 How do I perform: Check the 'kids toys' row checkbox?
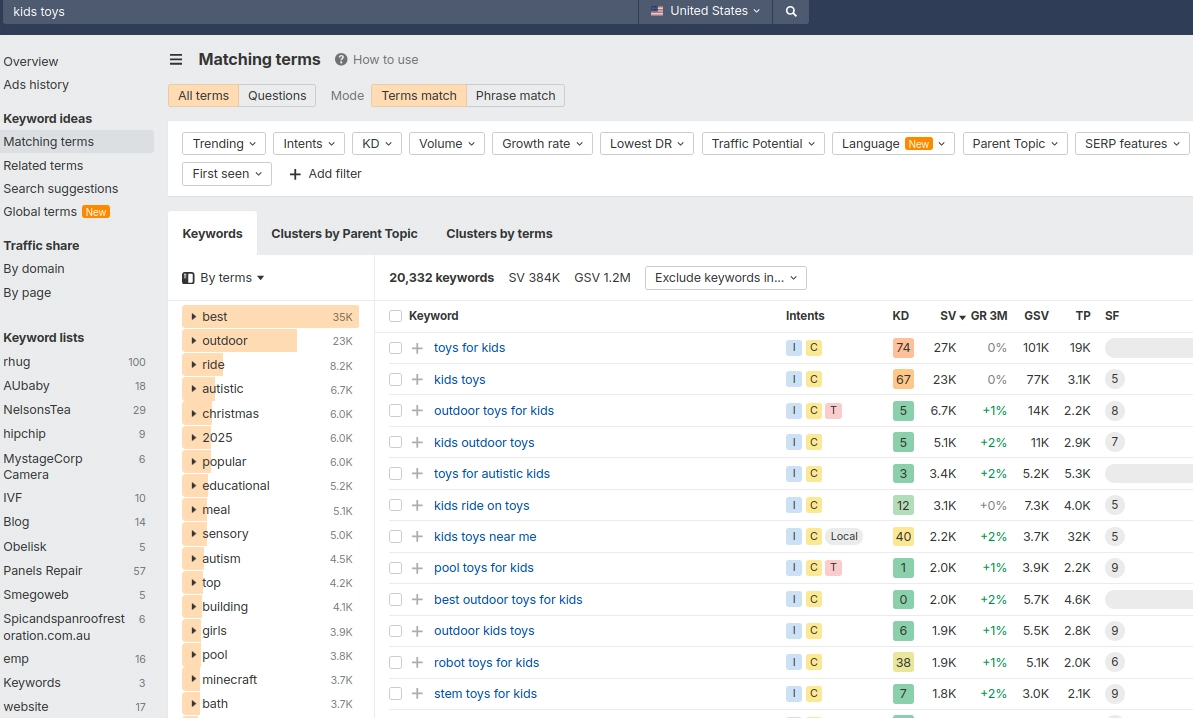[x=395, y=380]
